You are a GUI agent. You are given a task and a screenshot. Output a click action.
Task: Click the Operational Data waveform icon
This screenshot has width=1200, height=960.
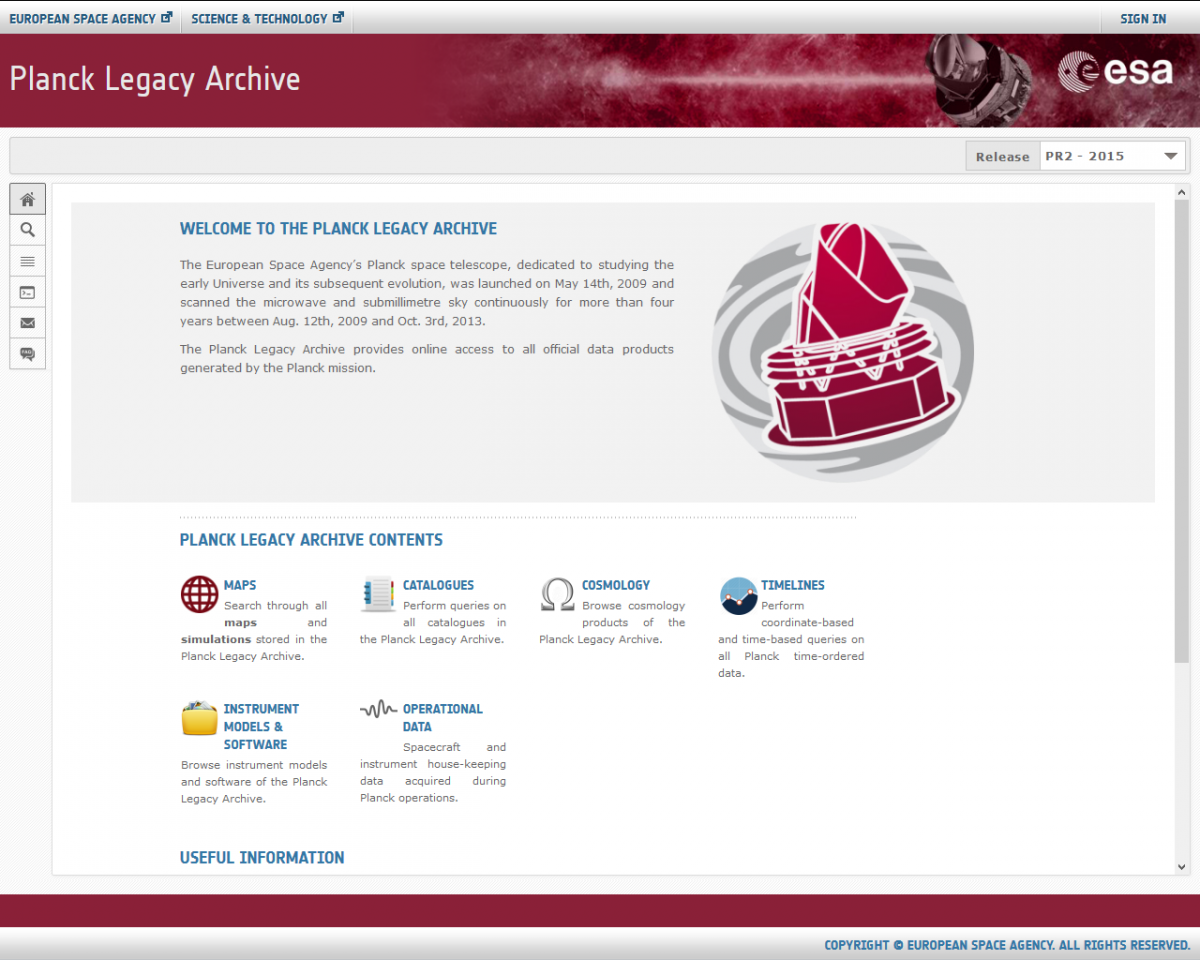click(x=378, y=709)
